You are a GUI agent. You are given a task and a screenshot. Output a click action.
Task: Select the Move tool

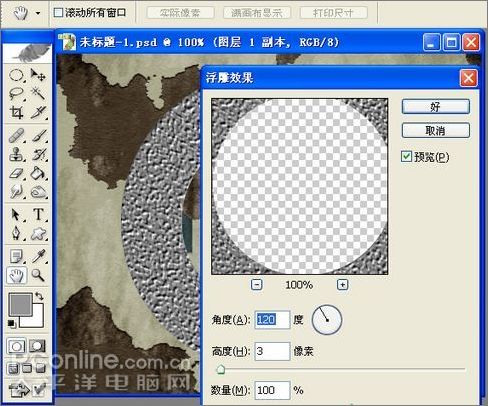pos(38,75)
